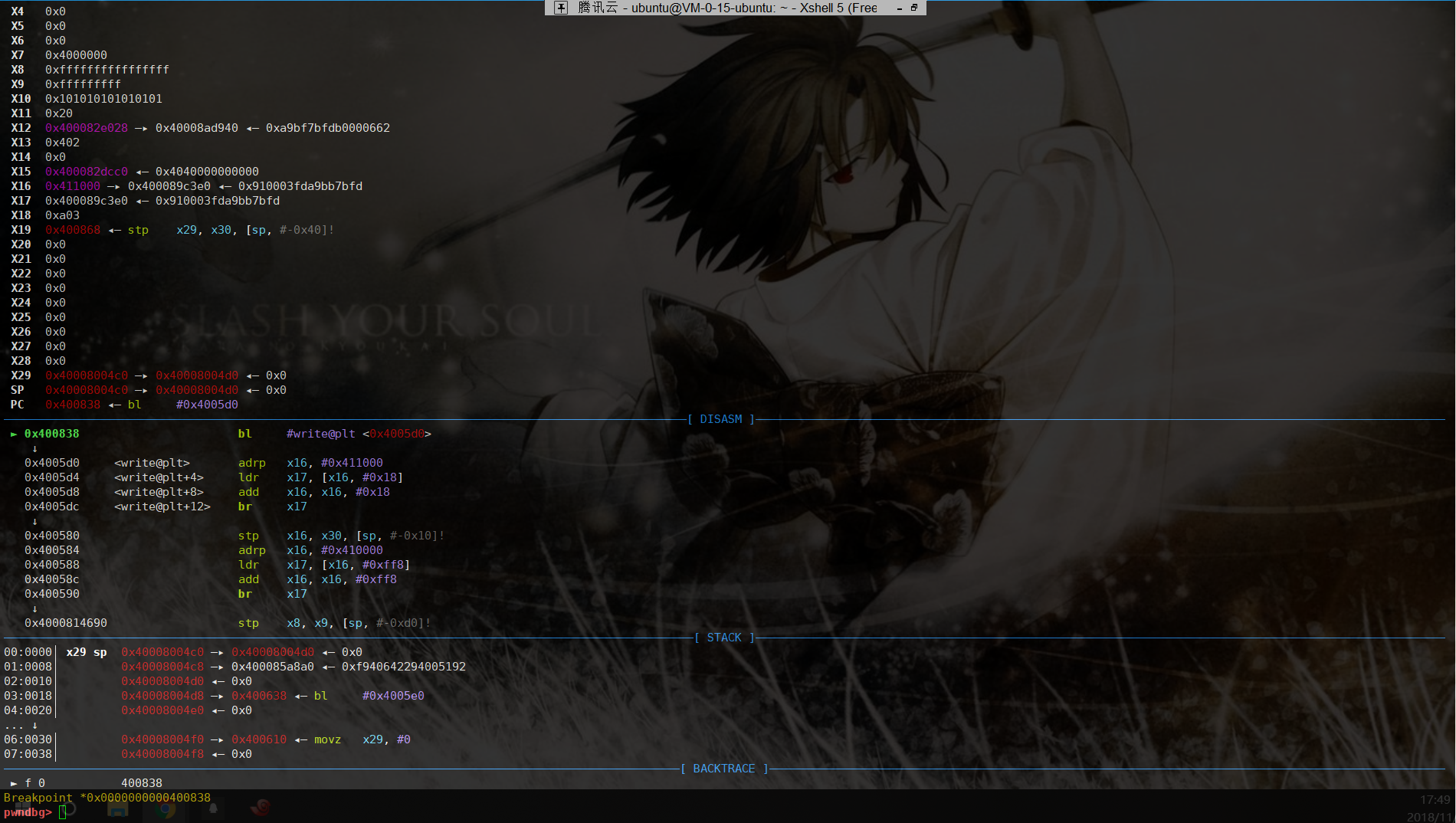1456x823 pixels.
Task: Open the QQ penguin icon in the taskbar
Action: point(213,808)
